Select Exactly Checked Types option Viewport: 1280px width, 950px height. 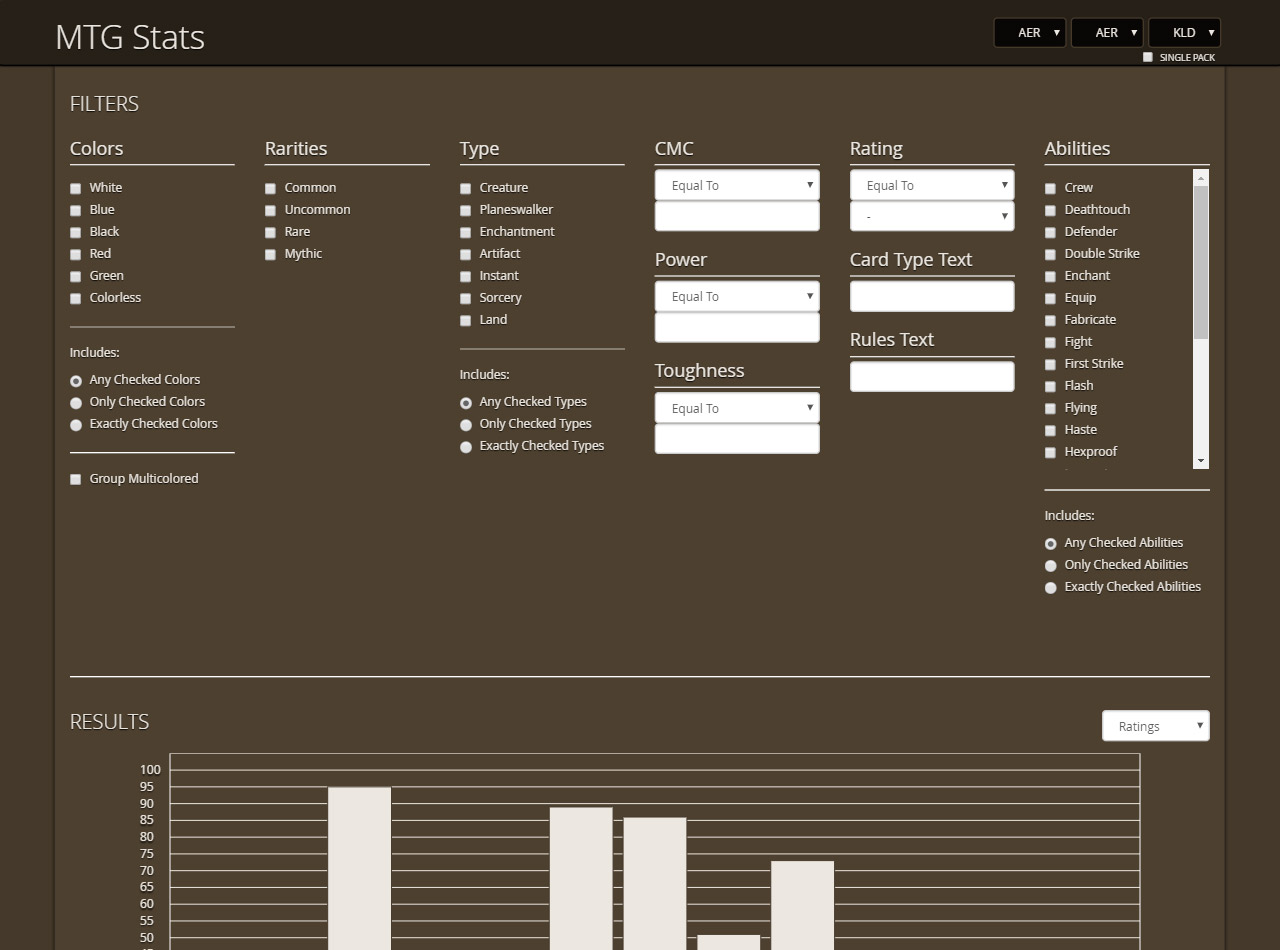click(466, 447)
